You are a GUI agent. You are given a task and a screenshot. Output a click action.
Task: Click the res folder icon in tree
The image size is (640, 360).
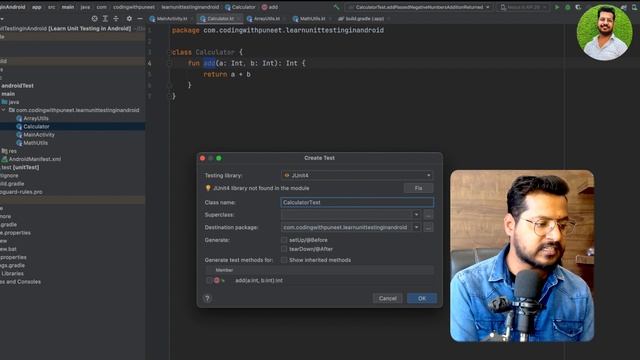click(4, 151)
